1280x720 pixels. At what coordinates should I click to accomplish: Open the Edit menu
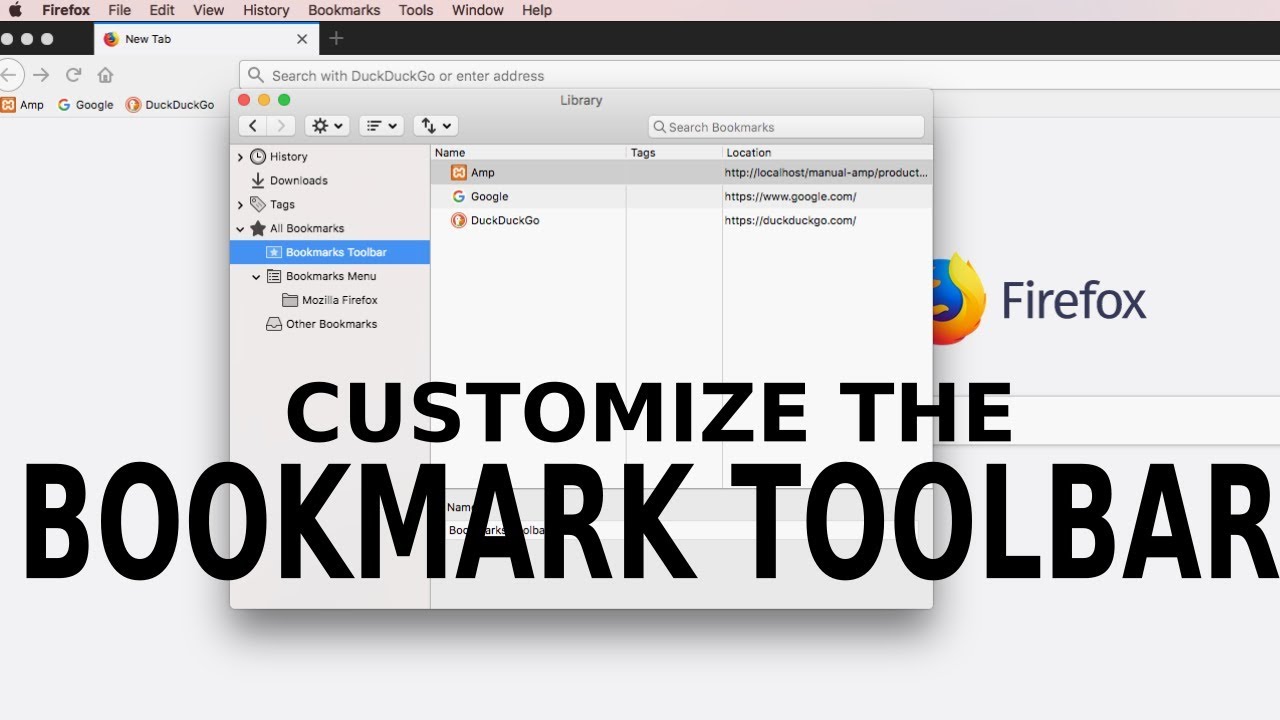coord(161,10)
